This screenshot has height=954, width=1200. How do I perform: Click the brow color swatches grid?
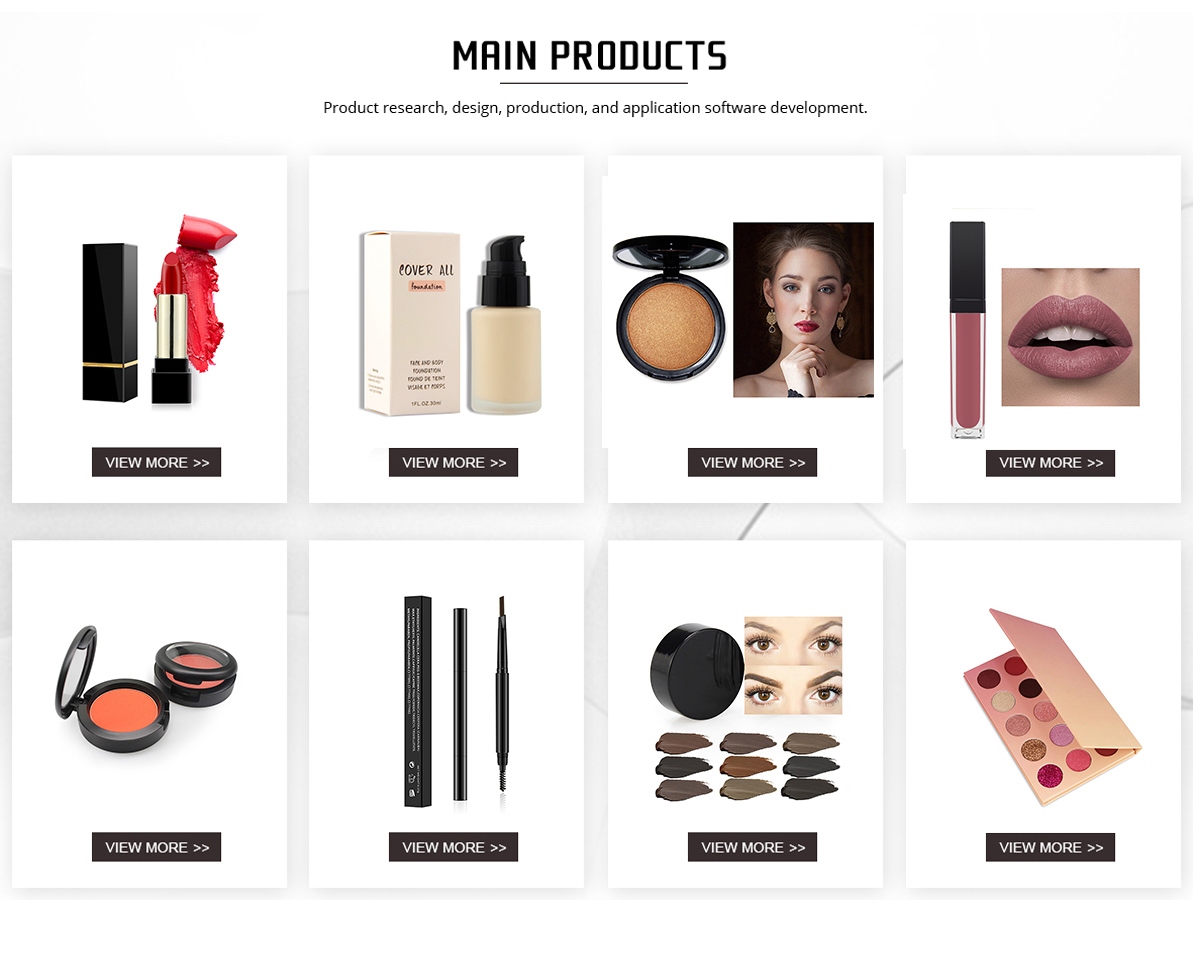pos(747,766)
